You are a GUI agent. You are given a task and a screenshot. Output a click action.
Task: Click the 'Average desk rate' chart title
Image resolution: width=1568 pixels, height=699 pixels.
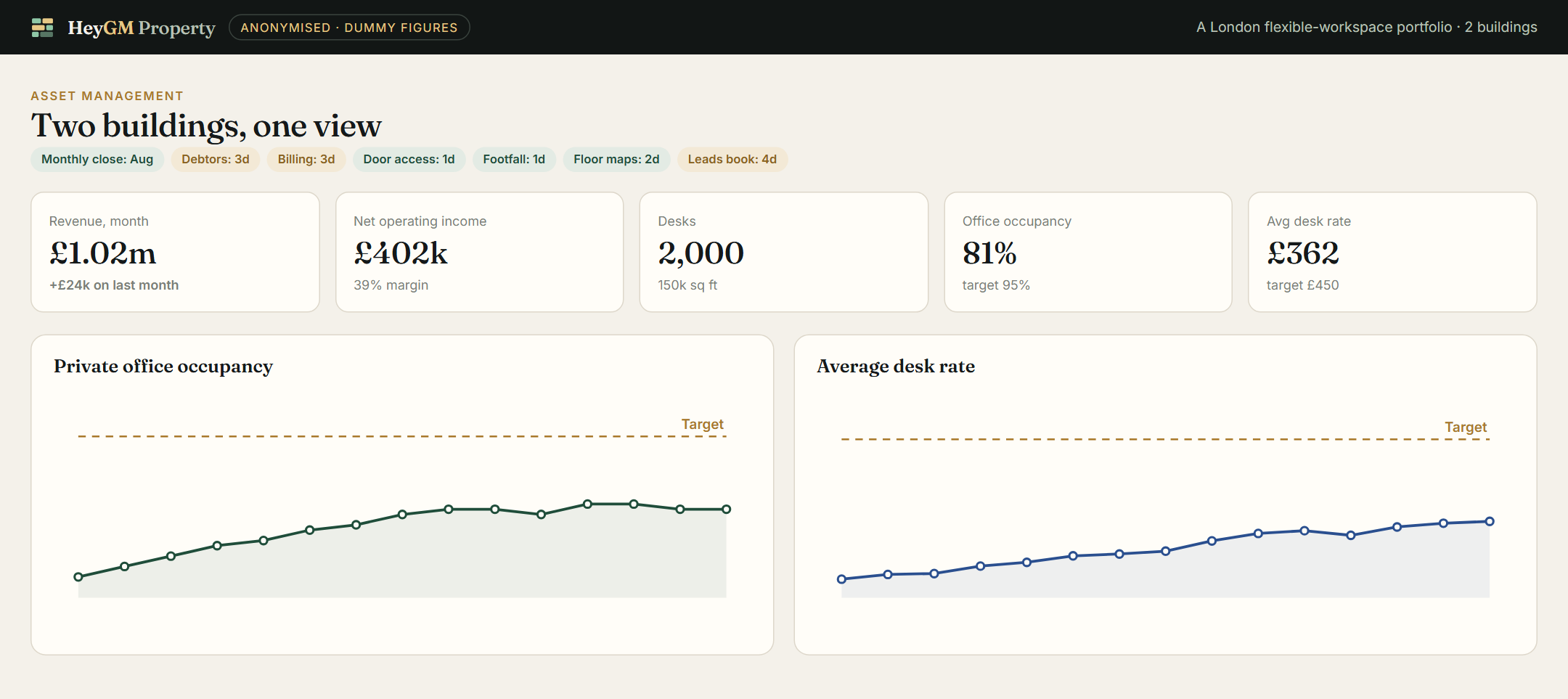(x=896, y=367)
